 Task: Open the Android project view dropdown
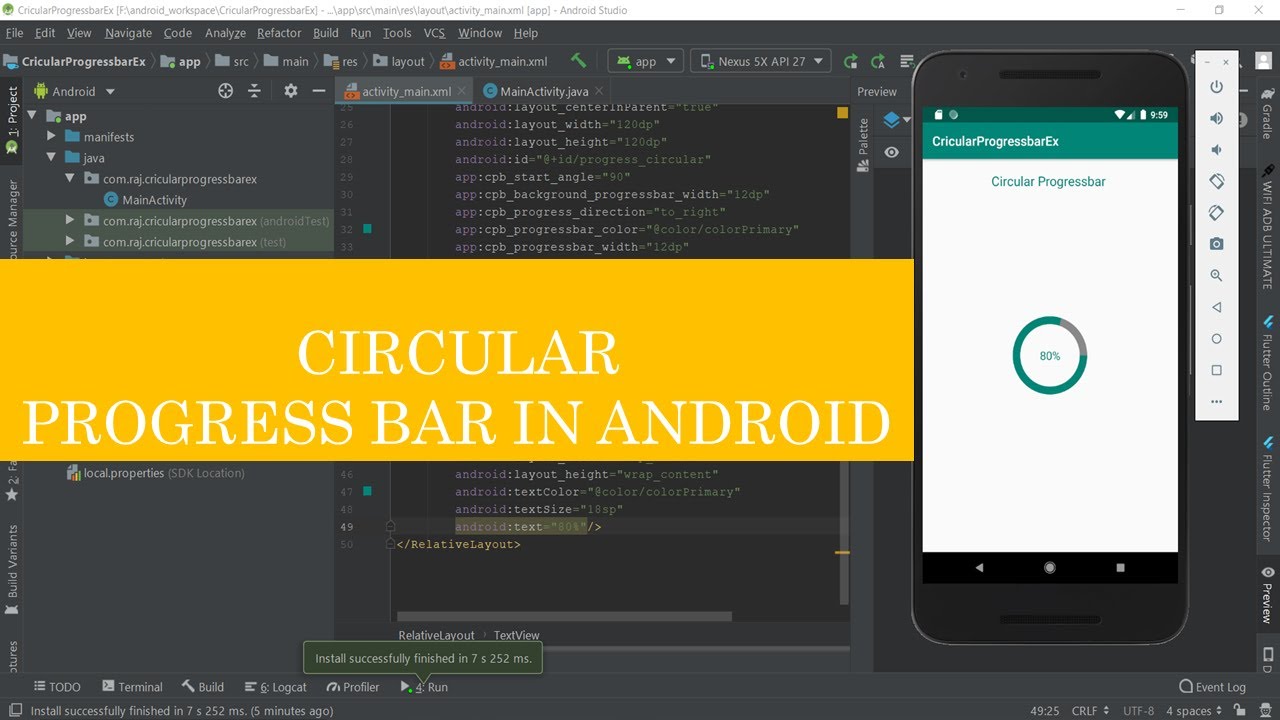pyautogui.click(x=75, y=91)
